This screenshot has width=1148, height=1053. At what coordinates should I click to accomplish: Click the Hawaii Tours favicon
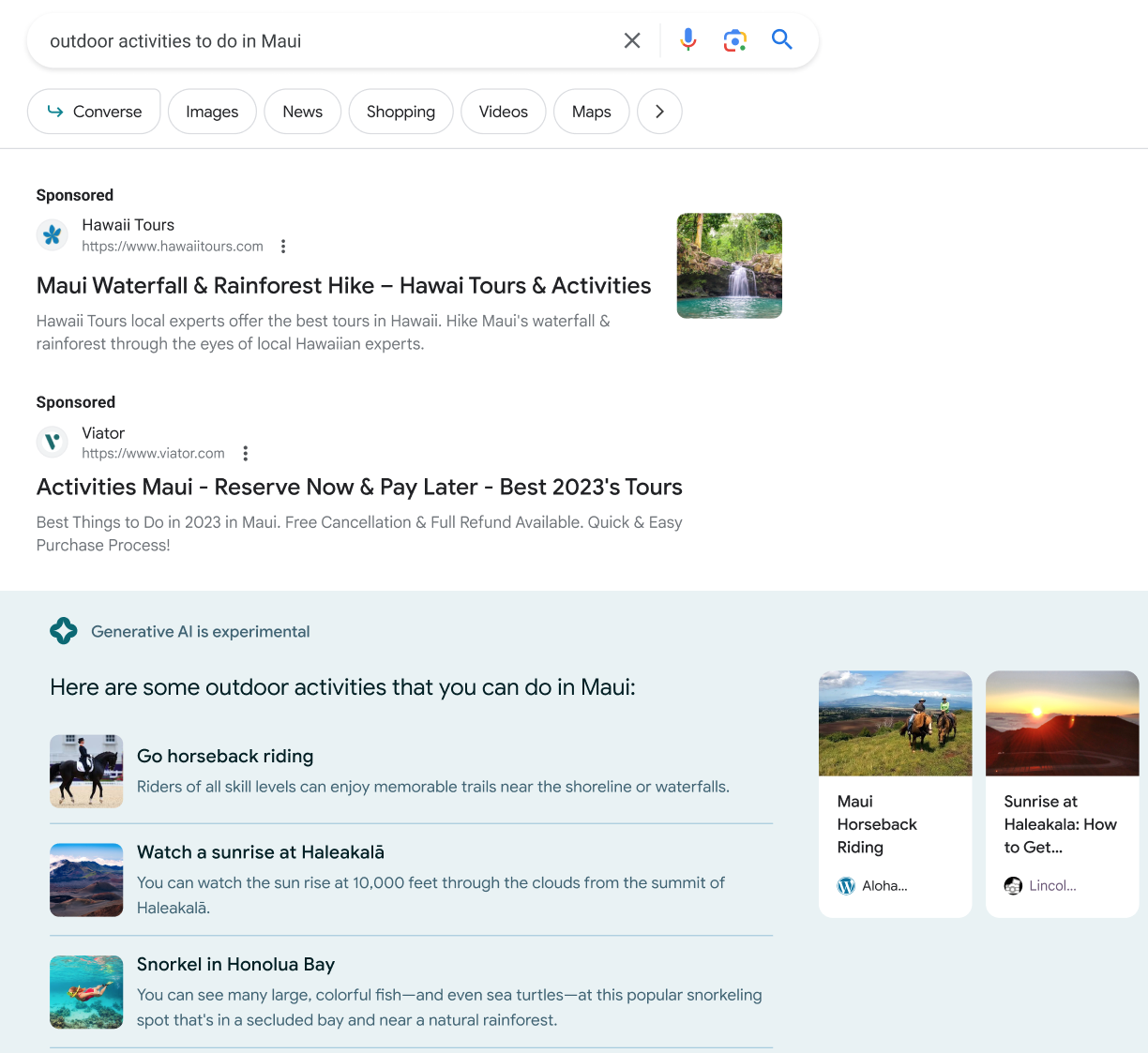click(53, 234)
